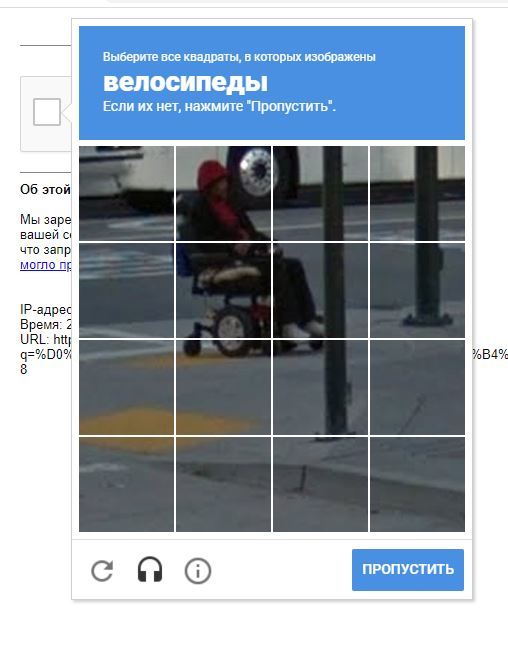Select the tile showing the person's legs and feet
This screenshot has height=649, width=508.
point(320,290)
